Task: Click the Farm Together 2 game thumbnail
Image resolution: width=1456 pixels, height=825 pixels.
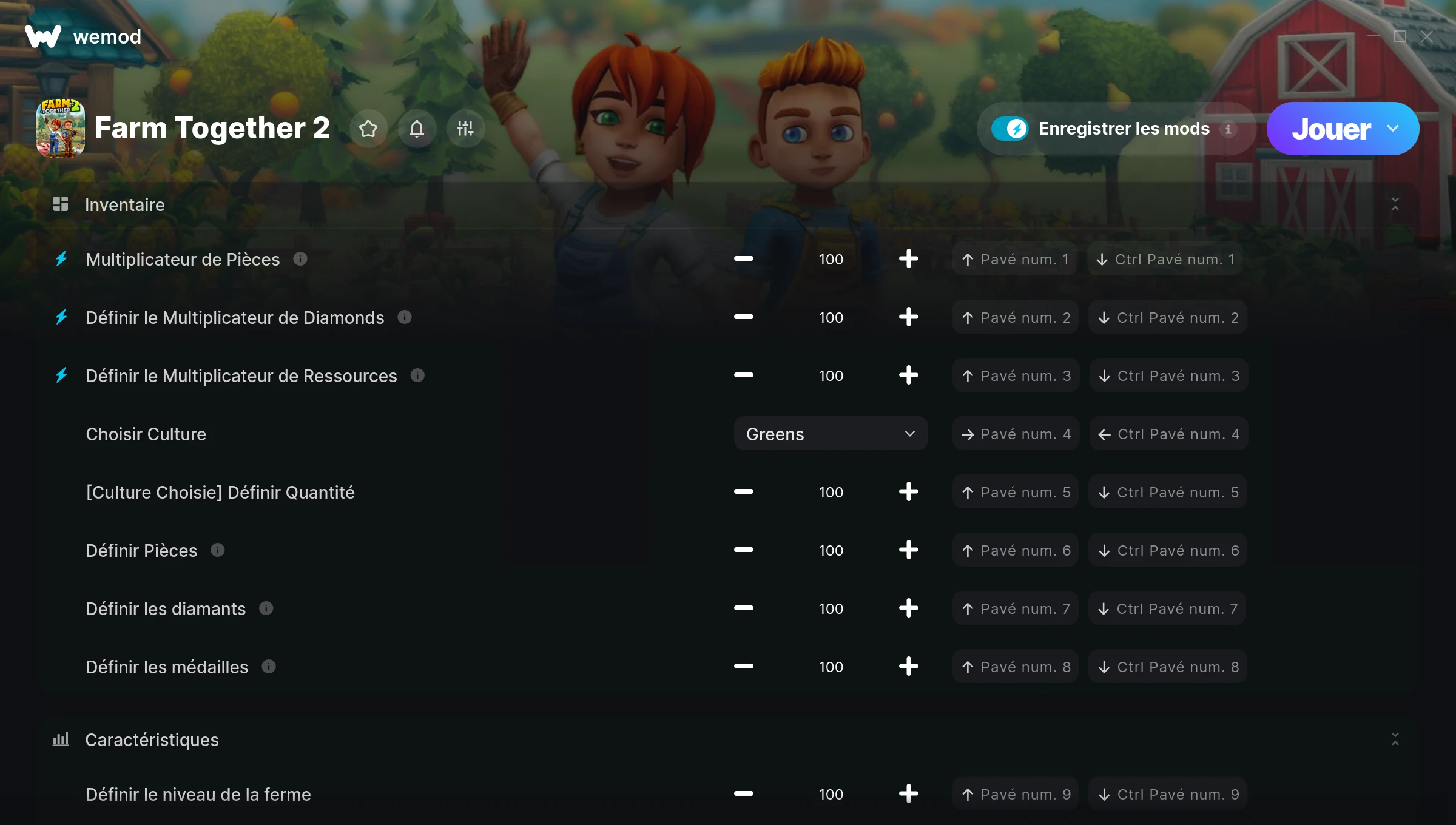Action: 61,129
